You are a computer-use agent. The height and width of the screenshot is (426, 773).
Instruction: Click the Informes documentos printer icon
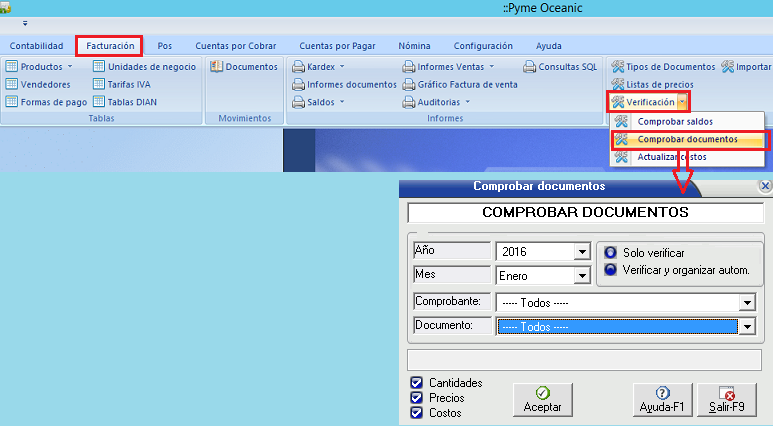point(298,84)
